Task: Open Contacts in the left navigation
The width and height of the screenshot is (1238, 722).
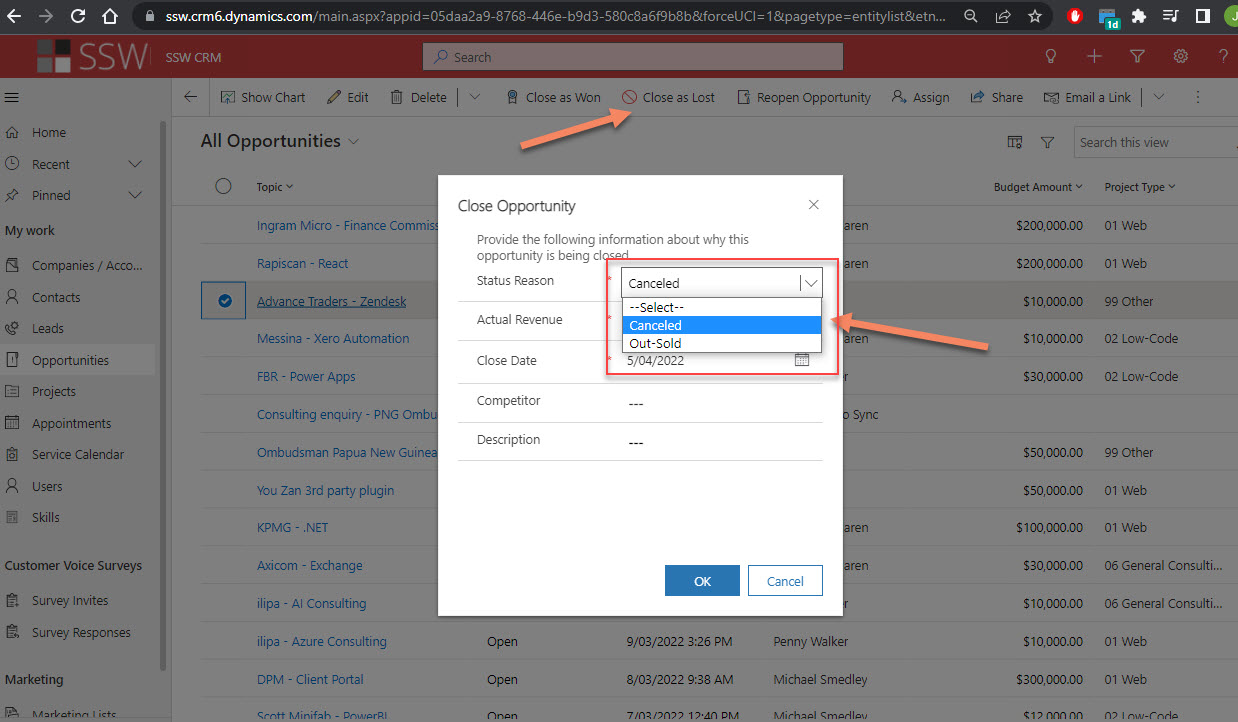Action: point(56,297)
